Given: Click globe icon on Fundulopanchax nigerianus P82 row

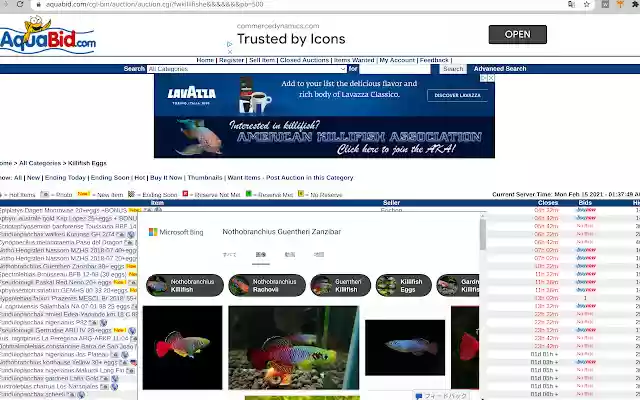Looking at the screenshot, I should point(102,322).
